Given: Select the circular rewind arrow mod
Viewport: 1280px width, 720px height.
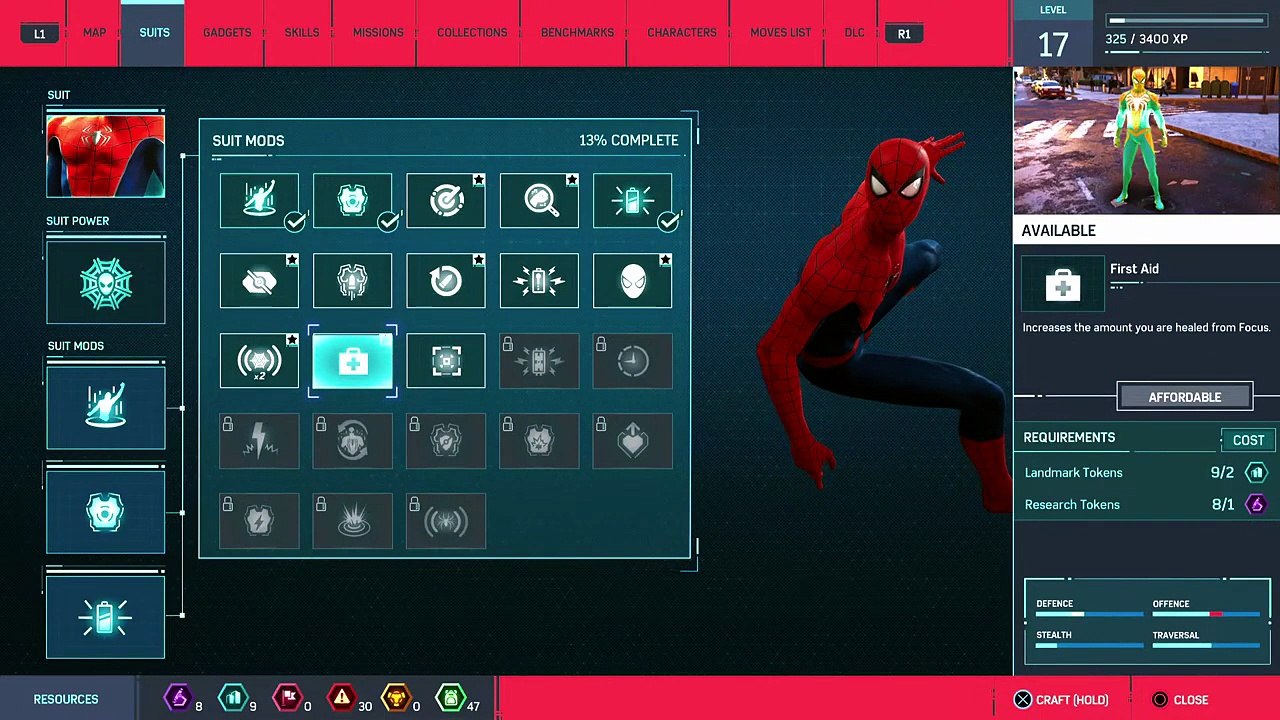Looking at the screenshot, I should click(446, 281).
